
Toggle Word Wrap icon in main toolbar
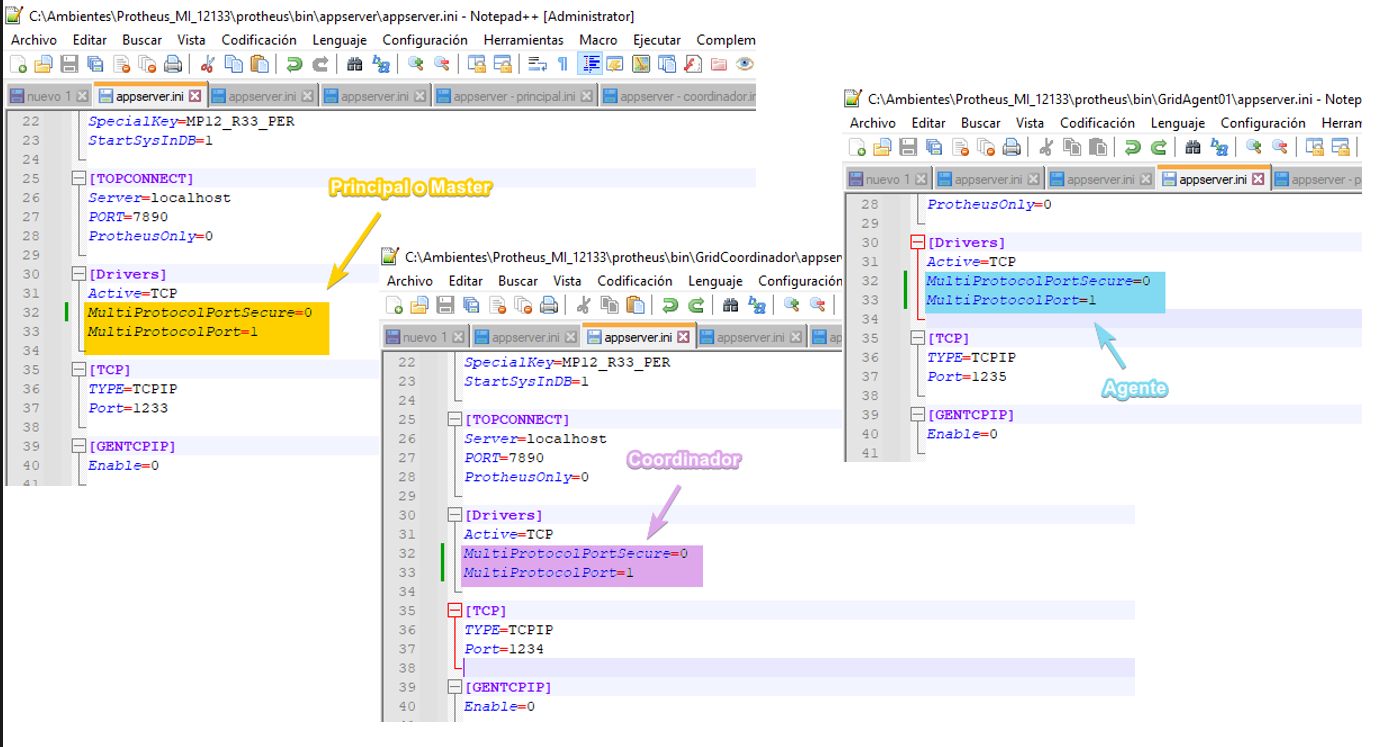(x=537, y=64)
